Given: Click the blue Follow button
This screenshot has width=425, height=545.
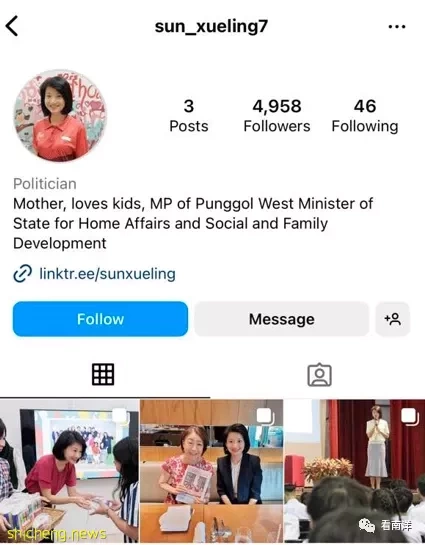Looking at the screenshot, I should coord(100,319).
